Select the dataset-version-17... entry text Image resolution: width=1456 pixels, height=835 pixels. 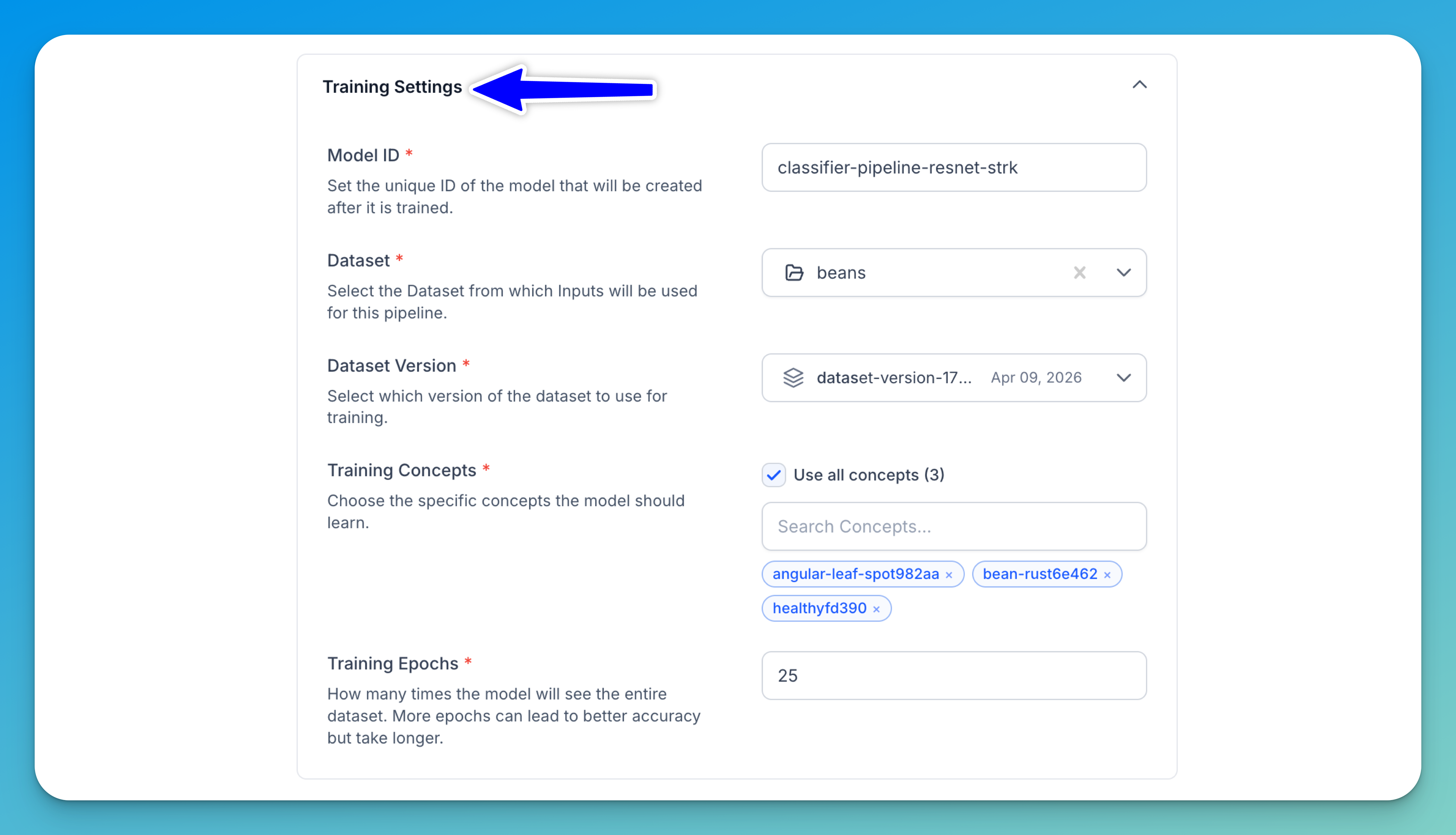pos(894,377)
